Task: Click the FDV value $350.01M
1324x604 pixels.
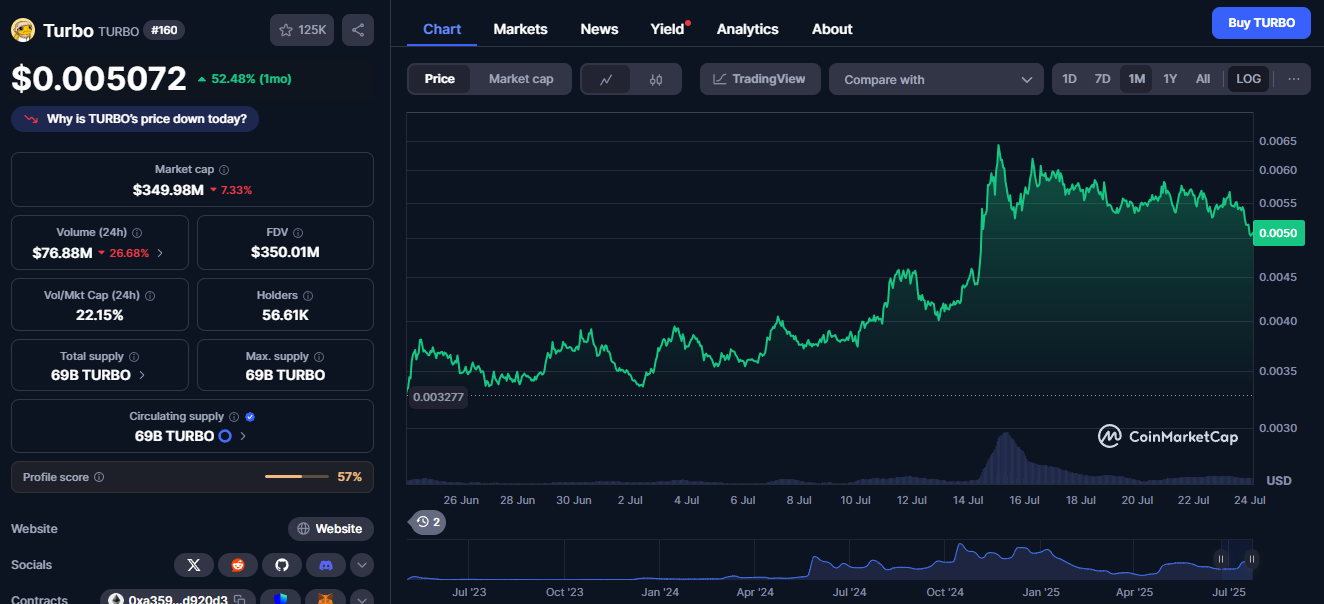Action: click(285, 252)
